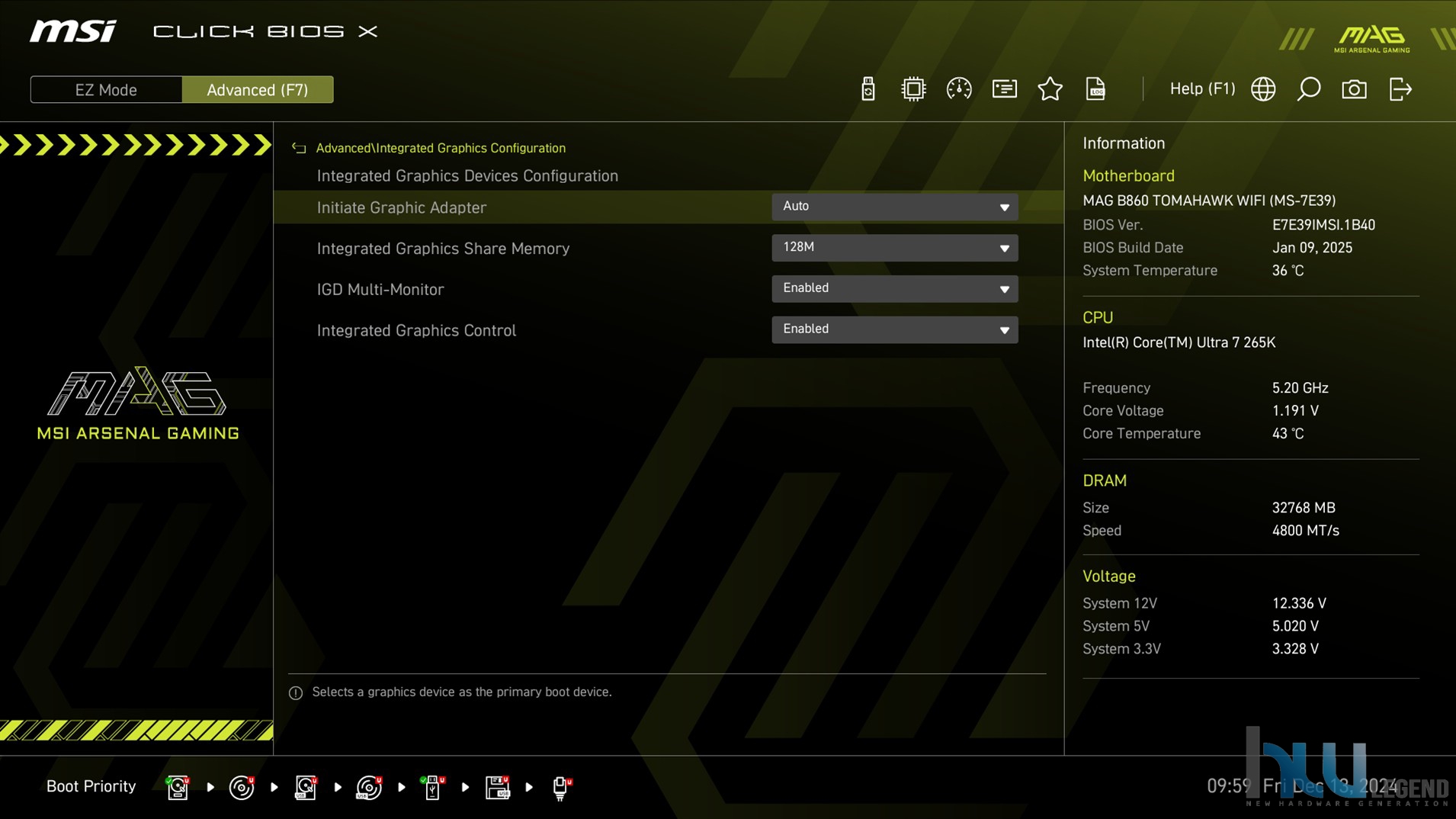Select the USB floppy boot device icon
The image size is (1456, 819).
click(x=497, y=787)
